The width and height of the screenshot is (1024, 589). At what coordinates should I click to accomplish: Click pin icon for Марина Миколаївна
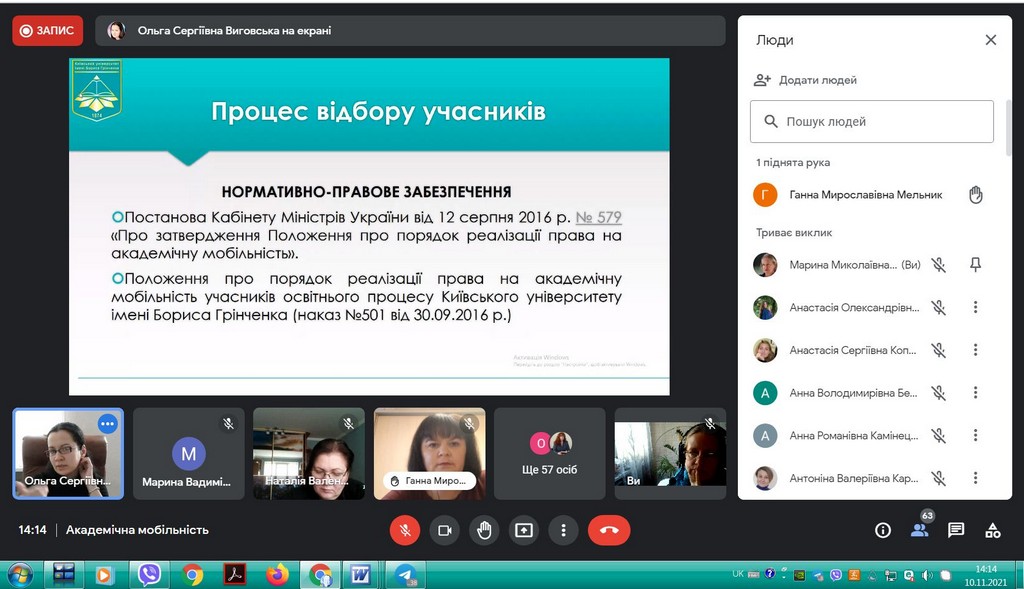pyautogui.click(x=976, y=265)
